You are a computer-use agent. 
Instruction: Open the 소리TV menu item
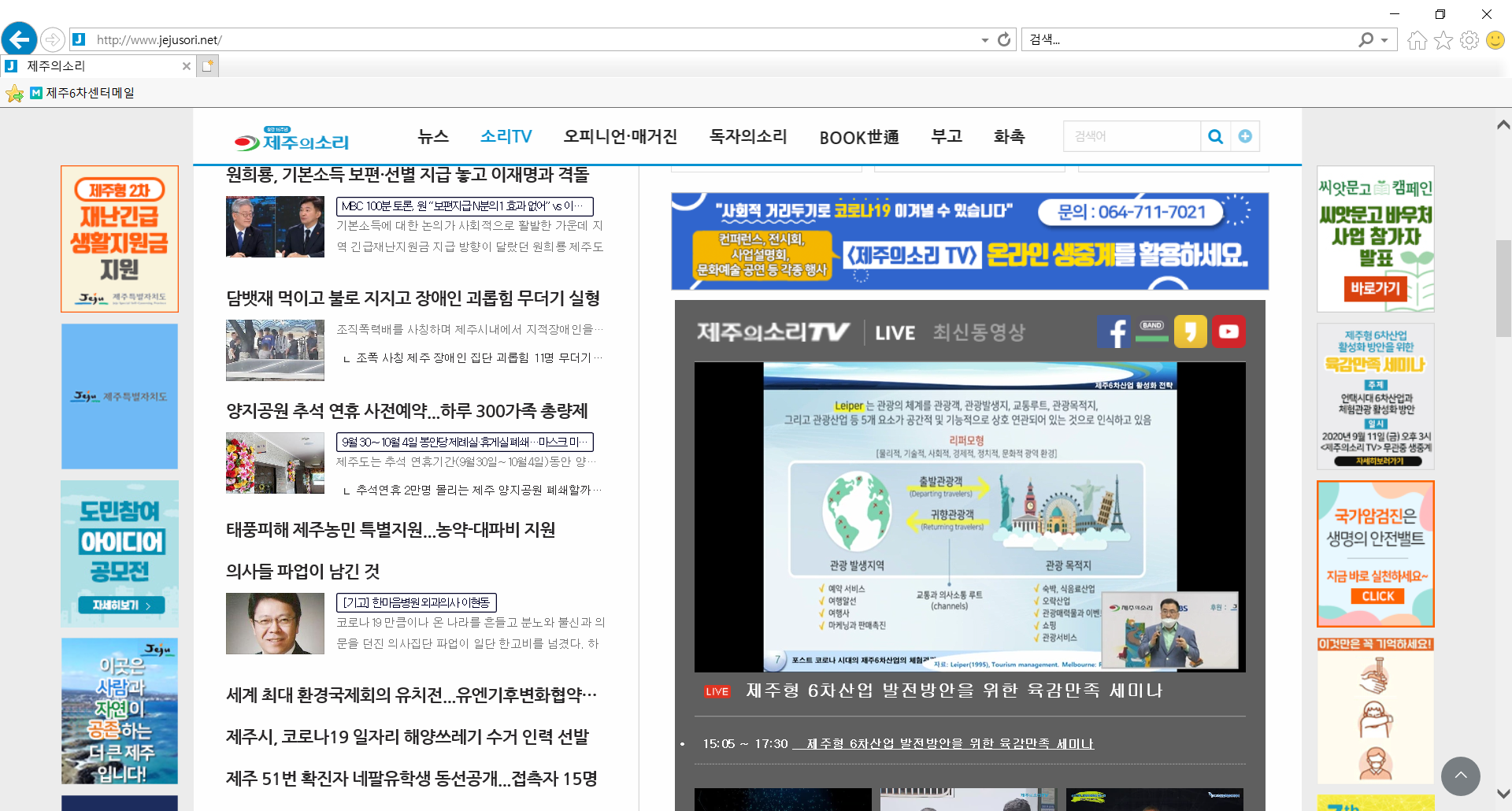(506, 136)
